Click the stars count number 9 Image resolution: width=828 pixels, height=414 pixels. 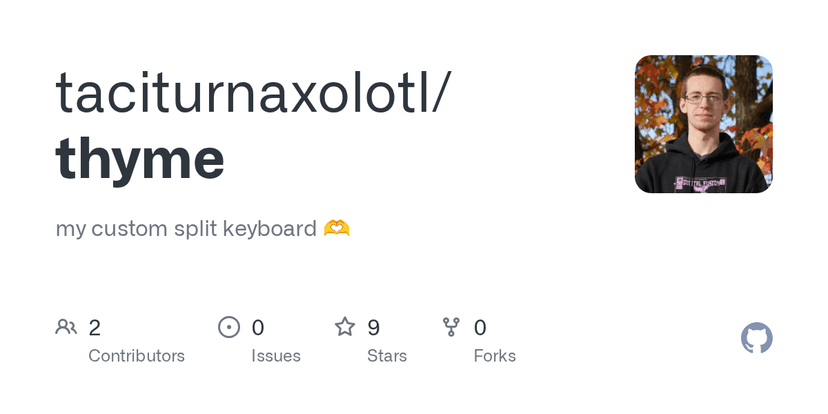(374, 327)
